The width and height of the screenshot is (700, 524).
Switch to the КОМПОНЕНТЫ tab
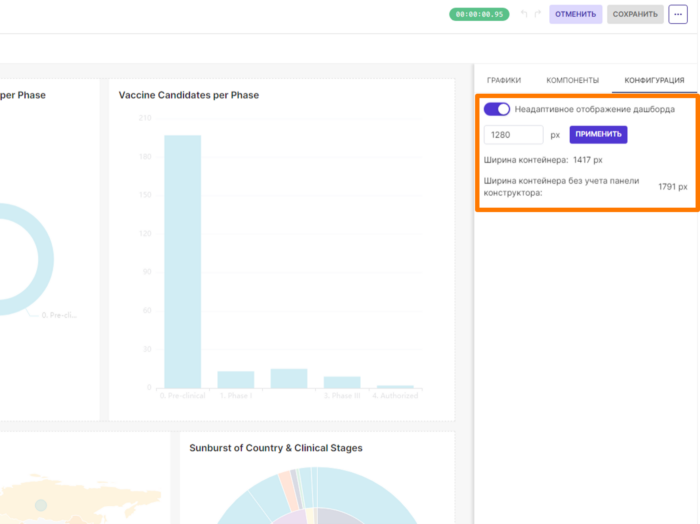pyautogui.click(x=572, y=80)
